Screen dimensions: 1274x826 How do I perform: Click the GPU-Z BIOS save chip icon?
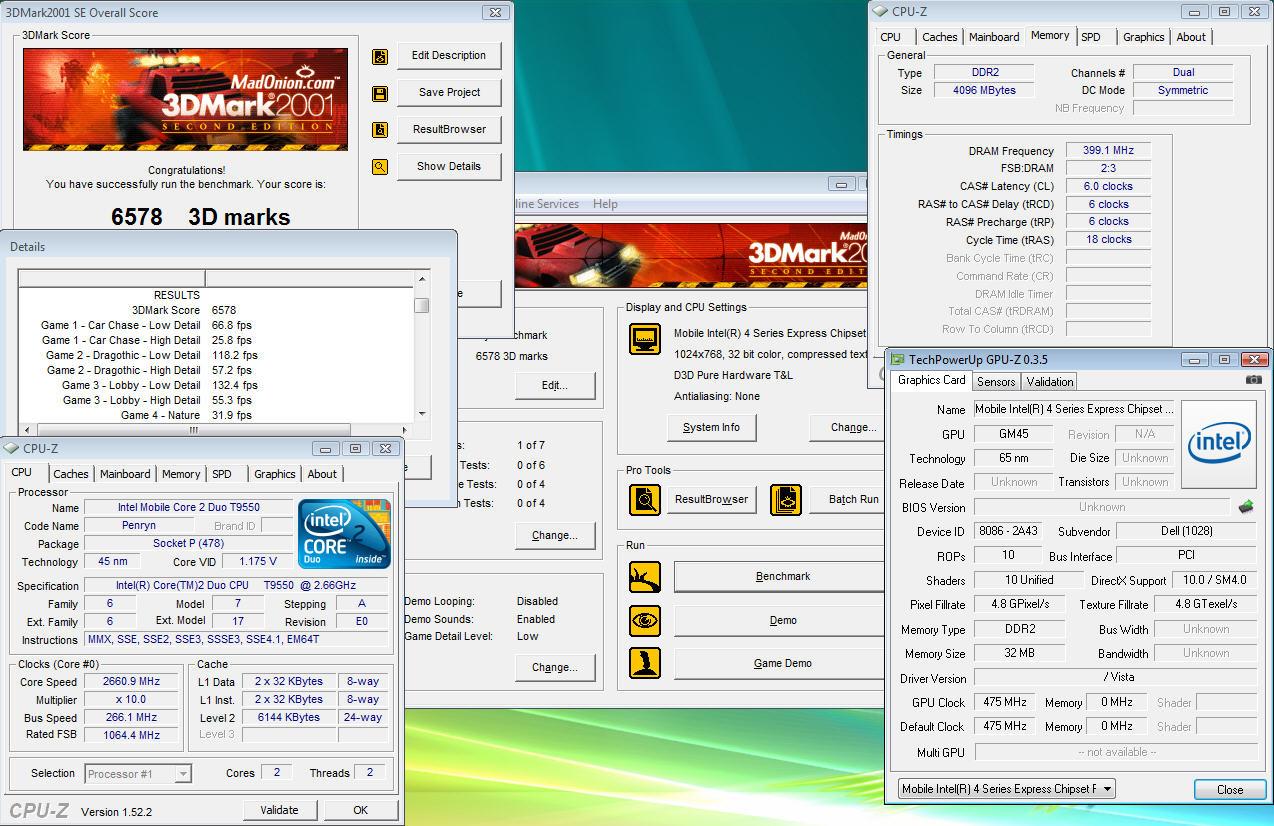[x=1246, y=507]
